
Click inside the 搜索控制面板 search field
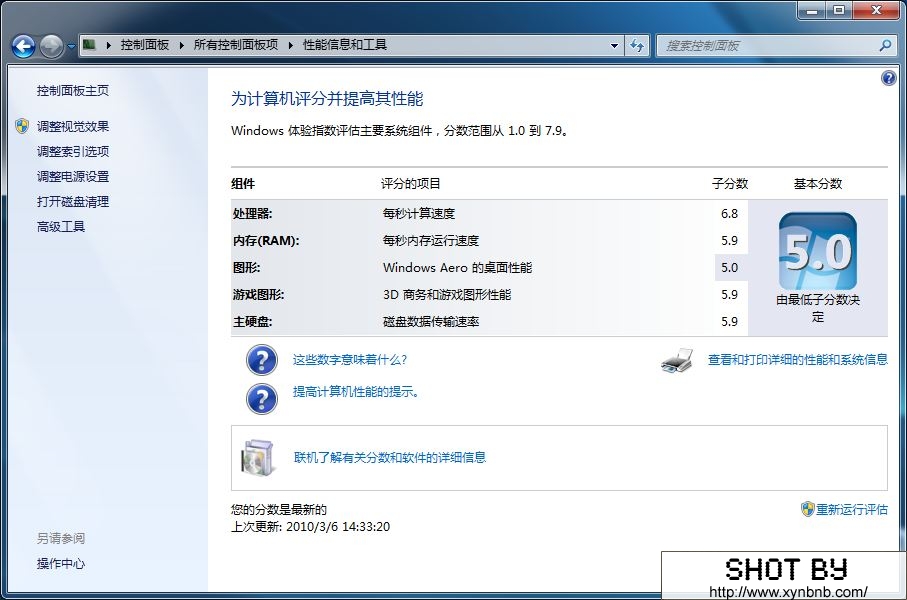tap(765, 45)
